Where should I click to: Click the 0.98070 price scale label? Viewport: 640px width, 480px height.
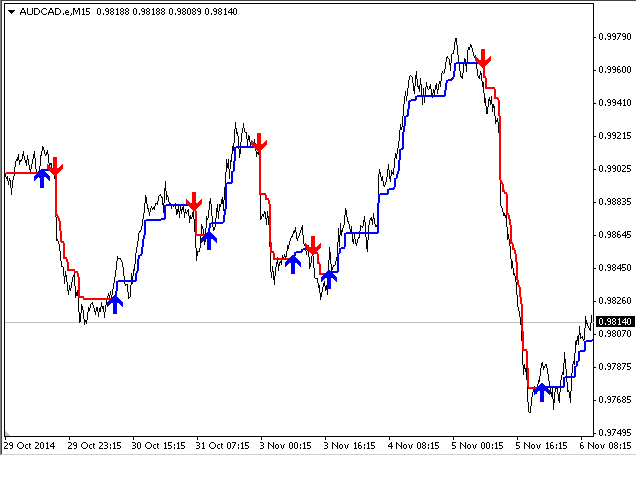click(x=615, y=334)
